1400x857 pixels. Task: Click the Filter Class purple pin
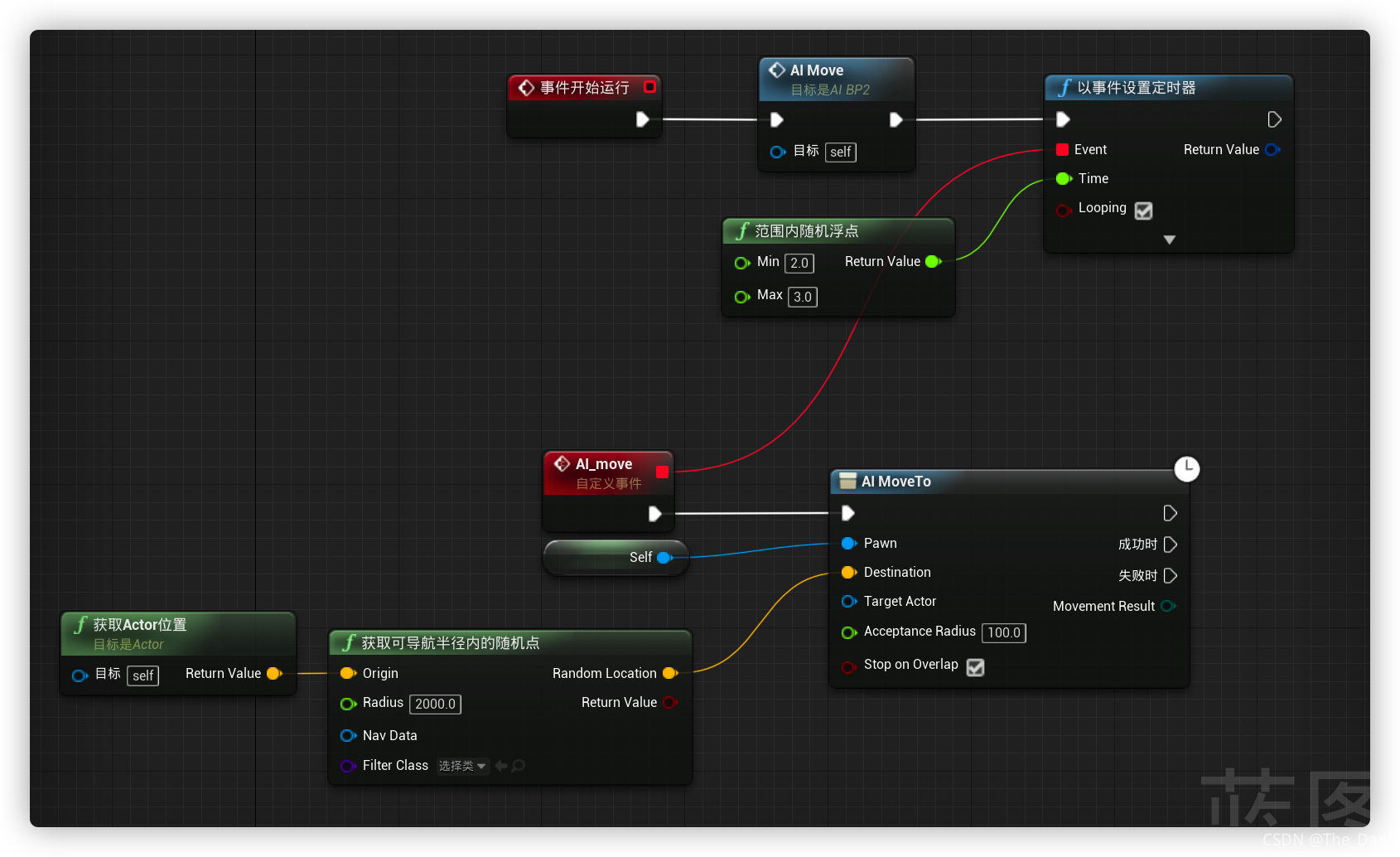coord(348,766)
